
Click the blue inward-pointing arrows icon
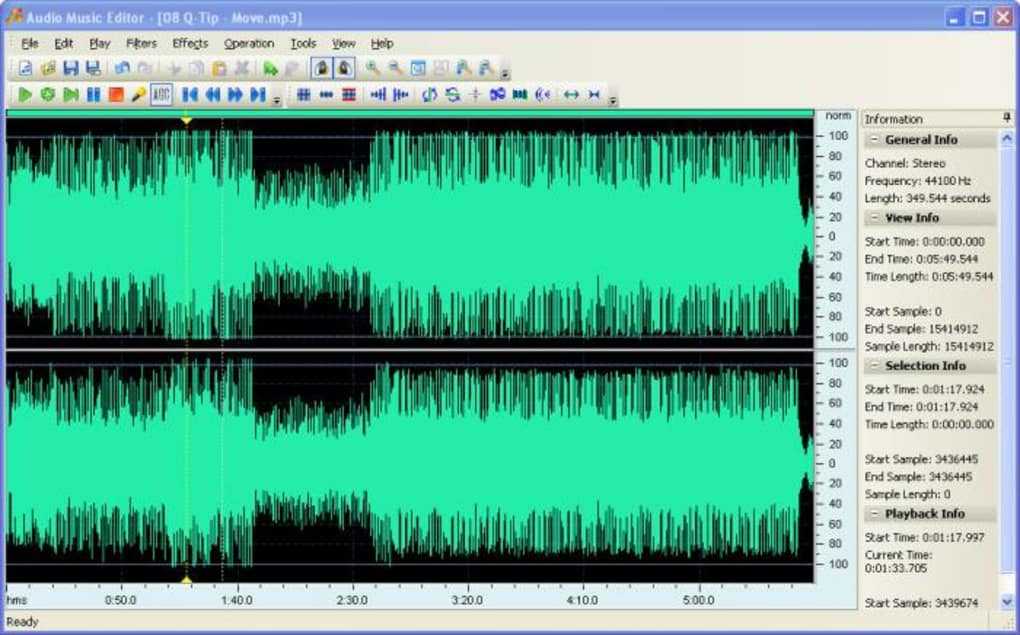pos(594,95)
